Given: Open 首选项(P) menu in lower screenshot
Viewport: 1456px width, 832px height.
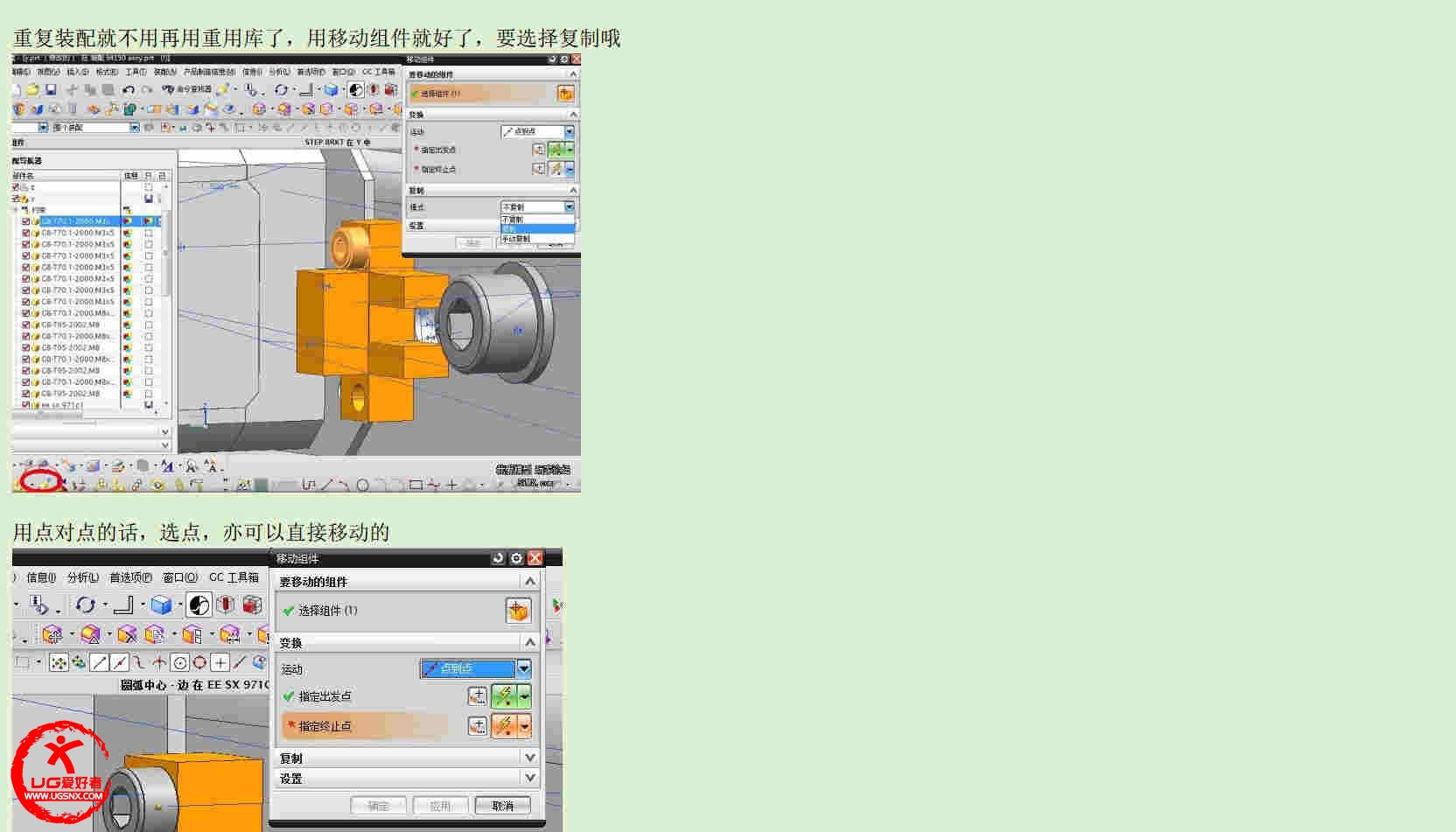Looking at the screenshot, I should click(x=130, y=577).
